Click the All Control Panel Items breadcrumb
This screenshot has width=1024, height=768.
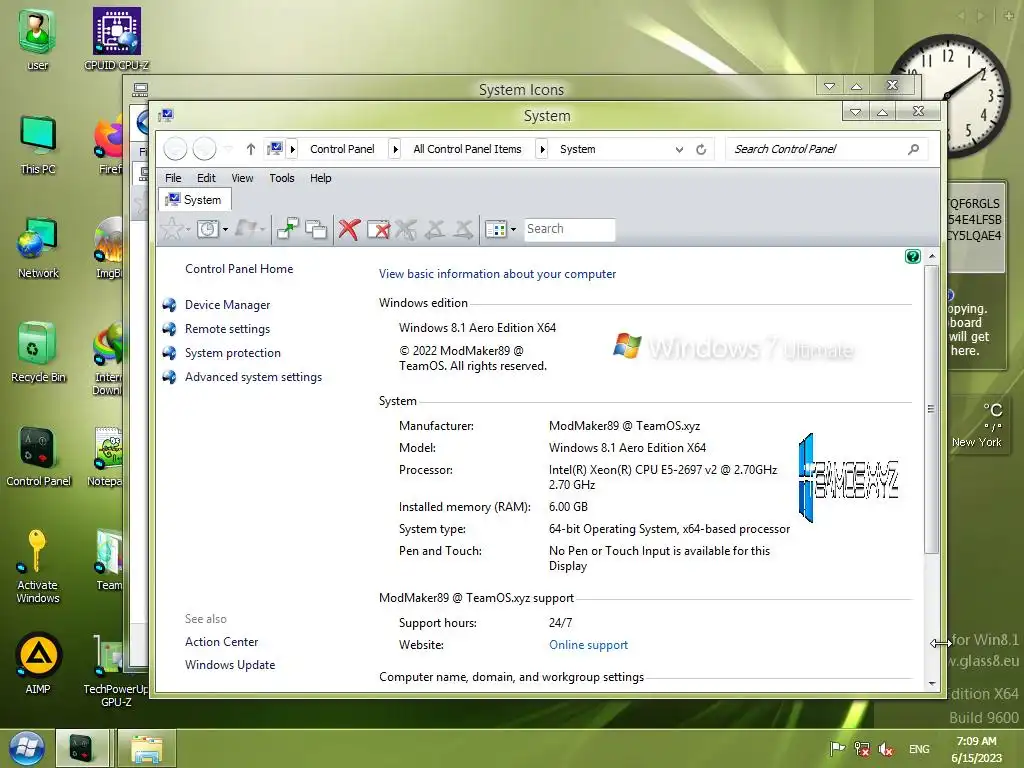pyautogui.click(x=467, y=150)
